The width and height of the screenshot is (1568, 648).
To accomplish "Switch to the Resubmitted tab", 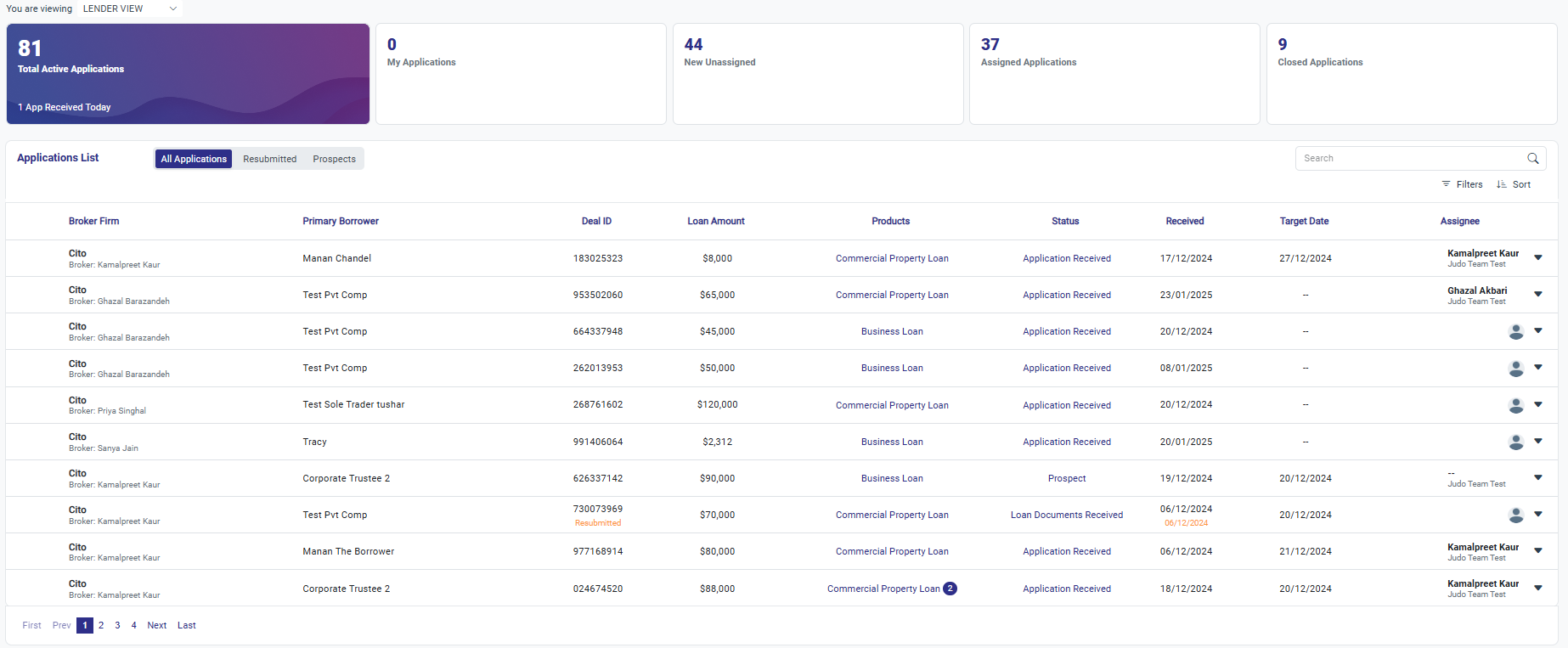I will pyautogui.click(x=269, y=159).
